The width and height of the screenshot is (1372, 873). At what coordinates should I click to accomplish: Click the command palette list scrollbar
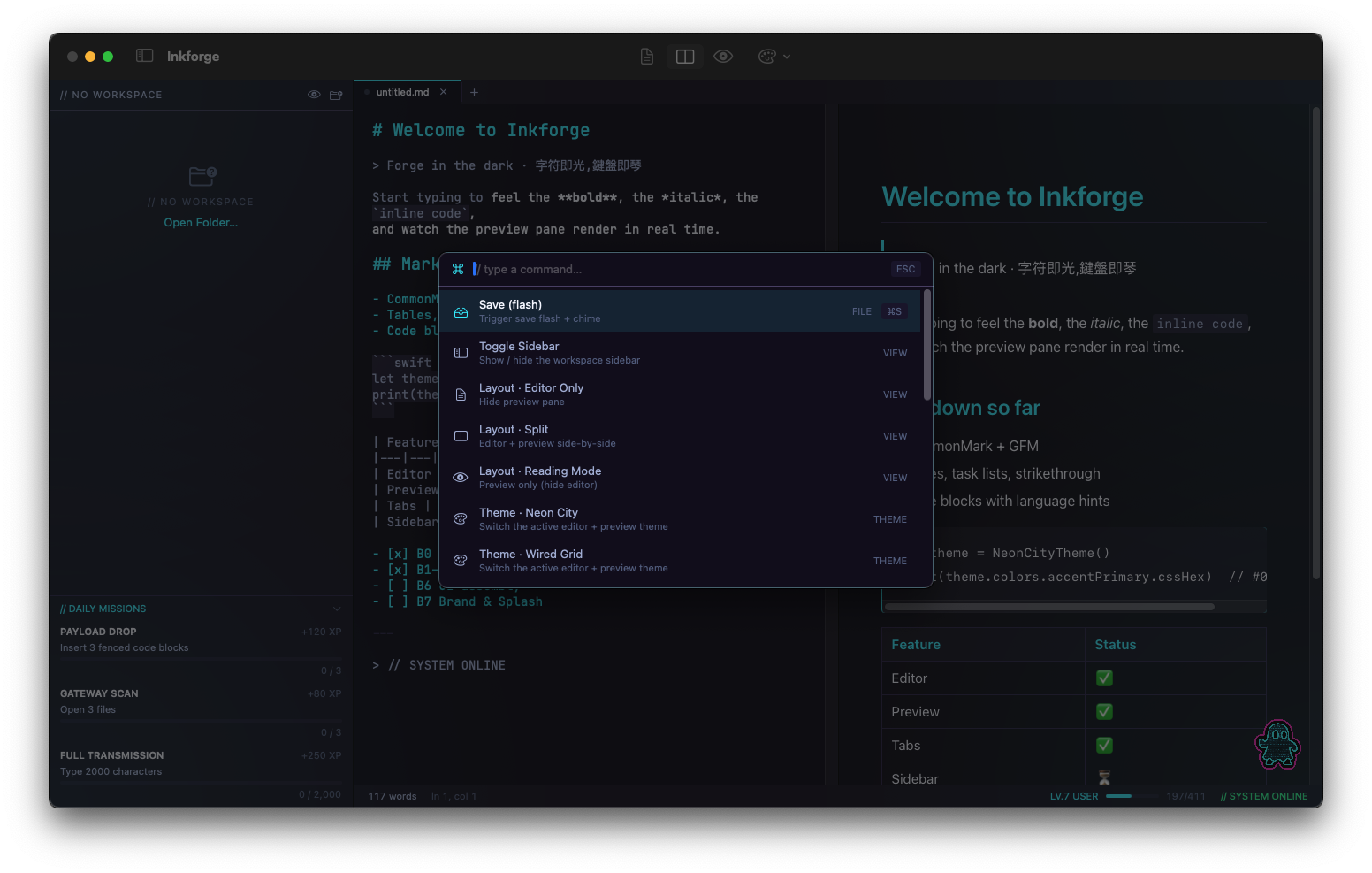[x=926, y=345]
